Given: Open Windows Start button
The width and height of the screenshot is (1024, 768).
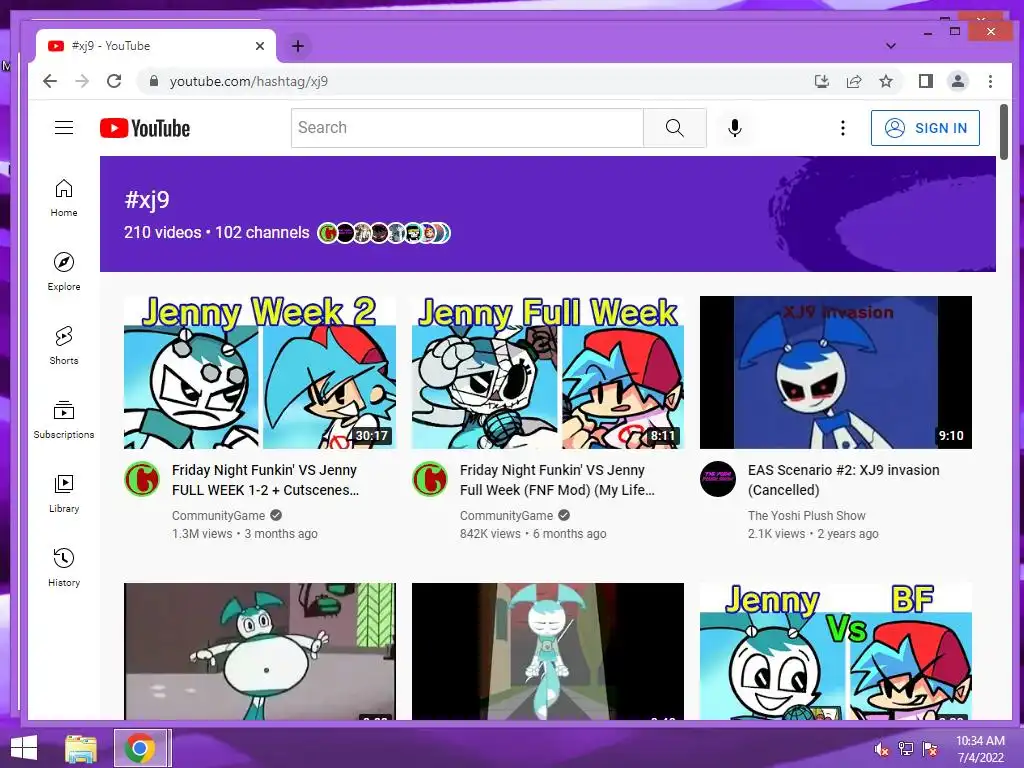Looking at the screenshot, I should (24, 748).
